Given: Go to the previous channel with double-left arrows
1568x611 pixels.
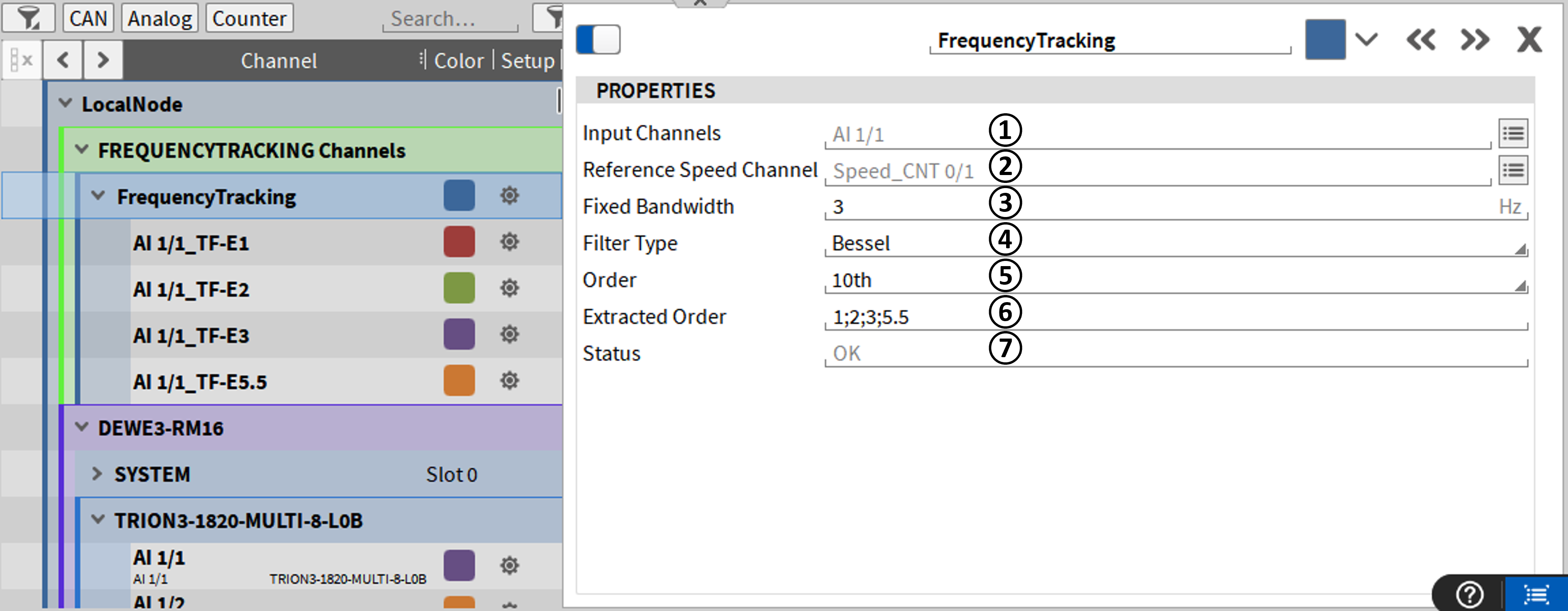Looking at the screenshot, I should [1420, 40].
